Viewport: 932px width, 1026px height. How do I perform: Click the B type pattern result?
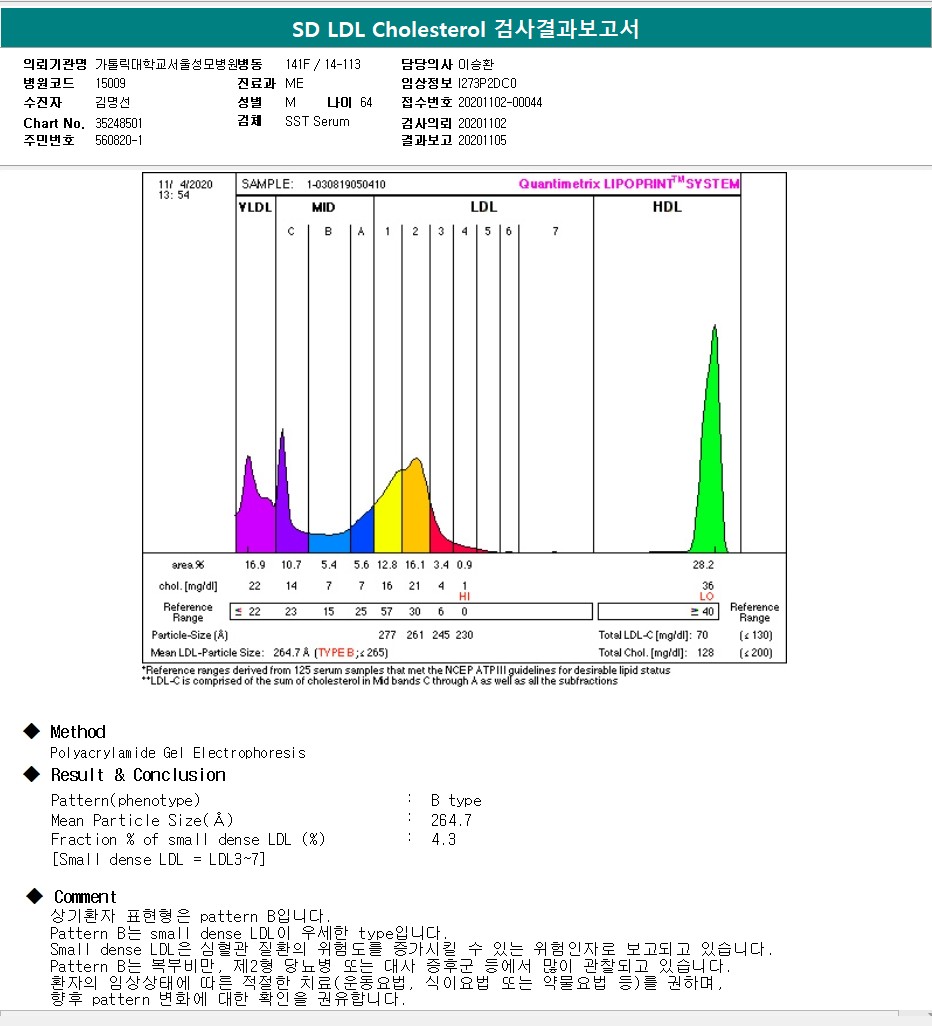(456, 800)
